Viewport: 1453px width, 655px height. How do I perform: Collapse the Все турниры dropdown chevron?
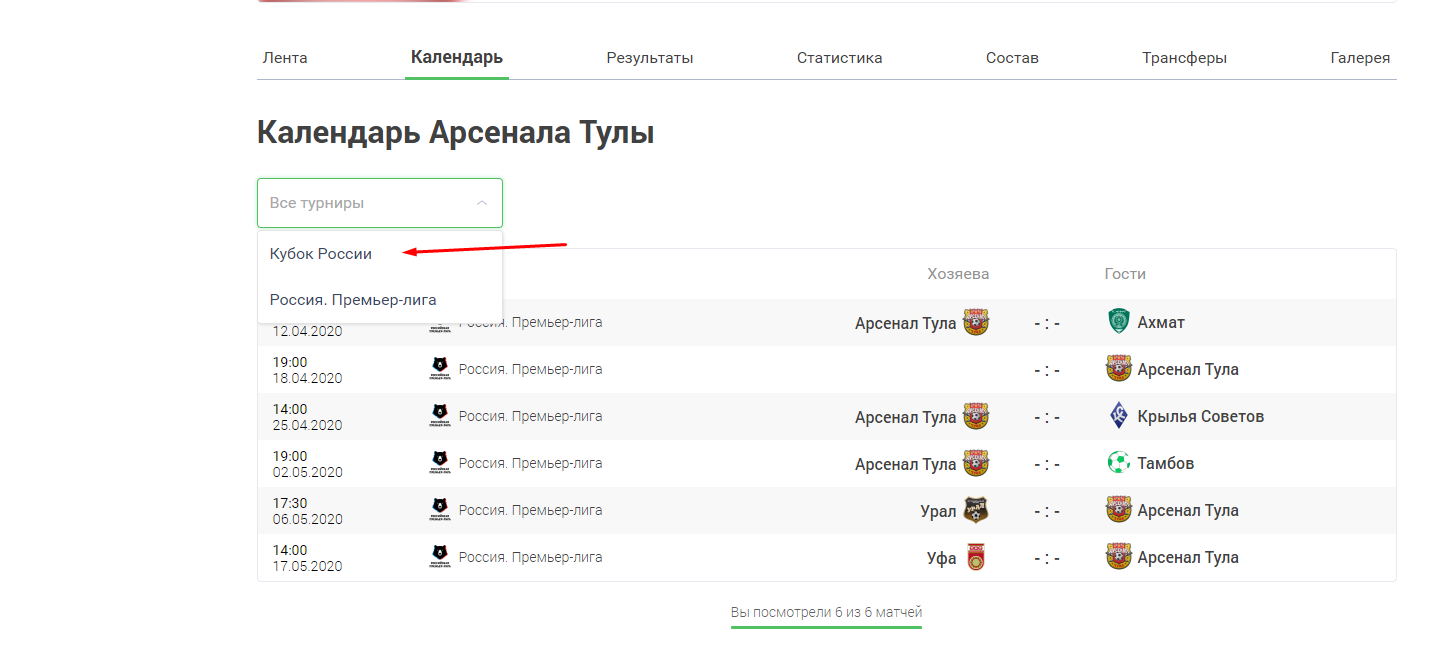[482, 203]
